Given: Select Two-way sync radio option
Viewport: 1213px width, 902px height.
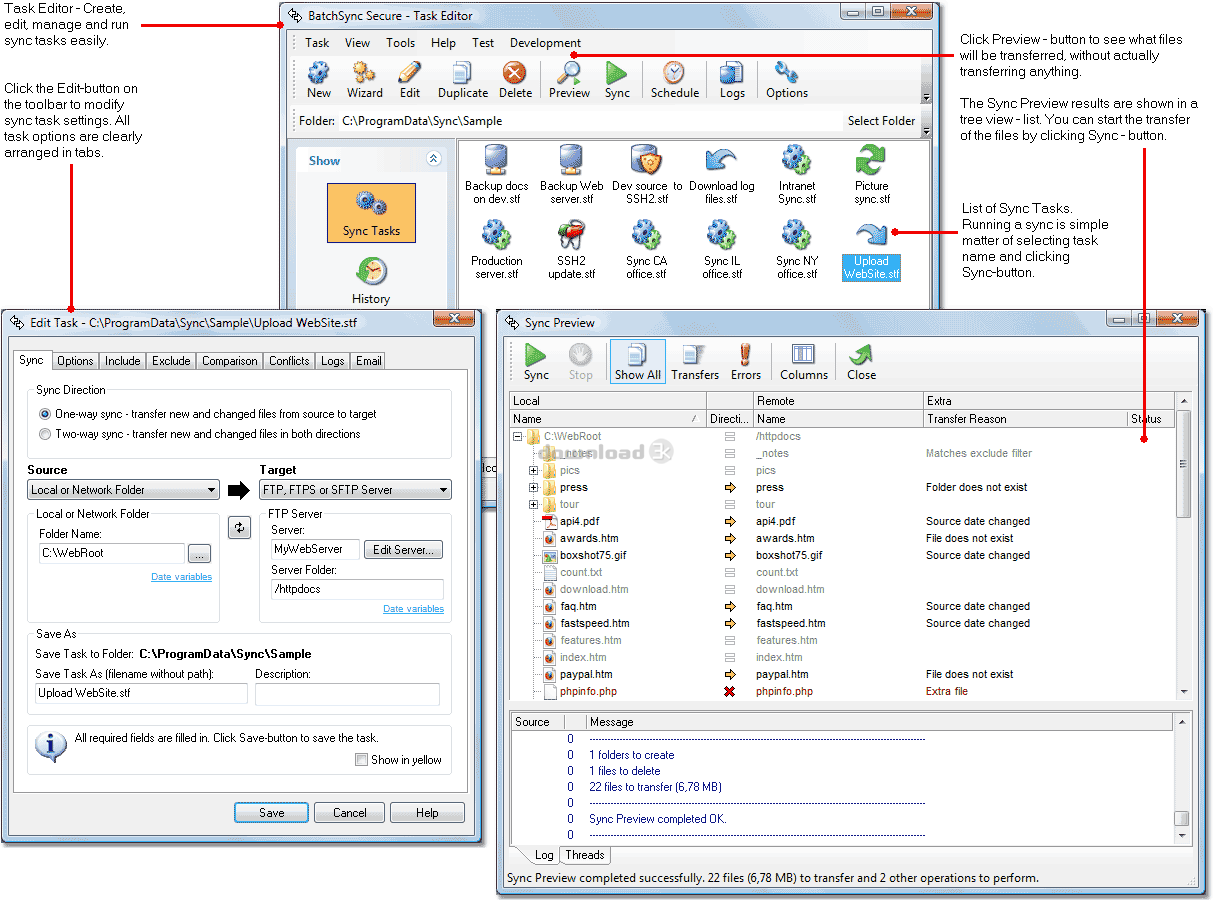Looking at the screenshot, I should pos(44,434).
